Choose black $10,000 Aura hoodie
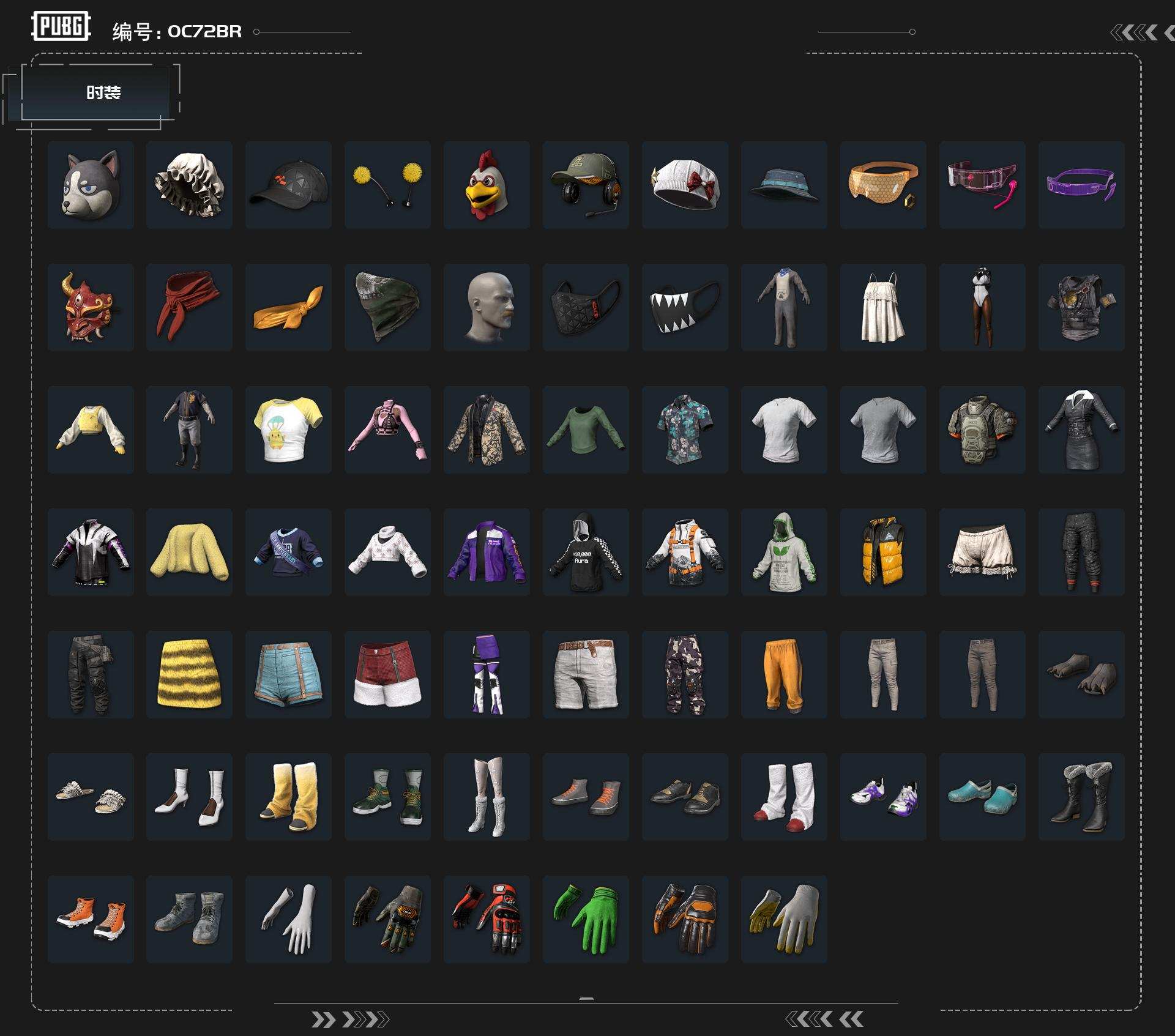 coord(586,552)
